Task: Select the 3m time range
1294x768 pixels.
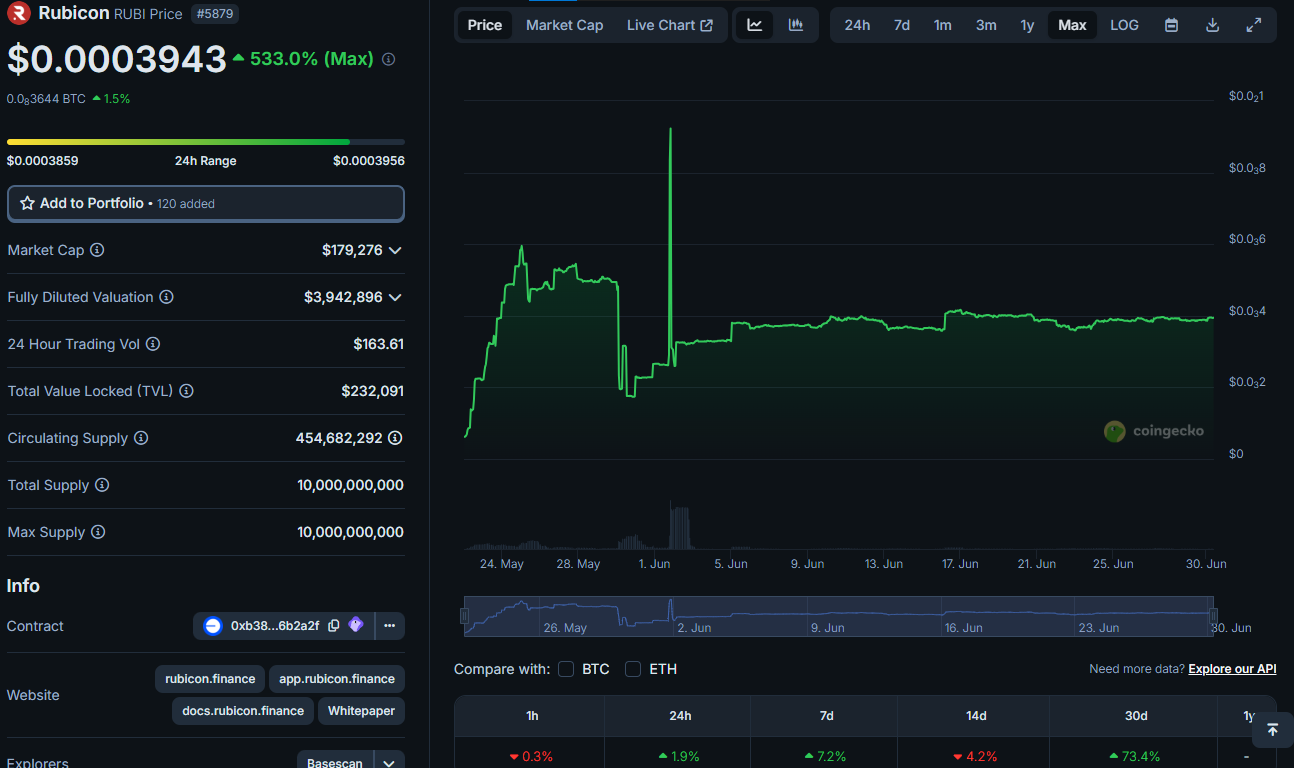Action: (x=986, y=25)
